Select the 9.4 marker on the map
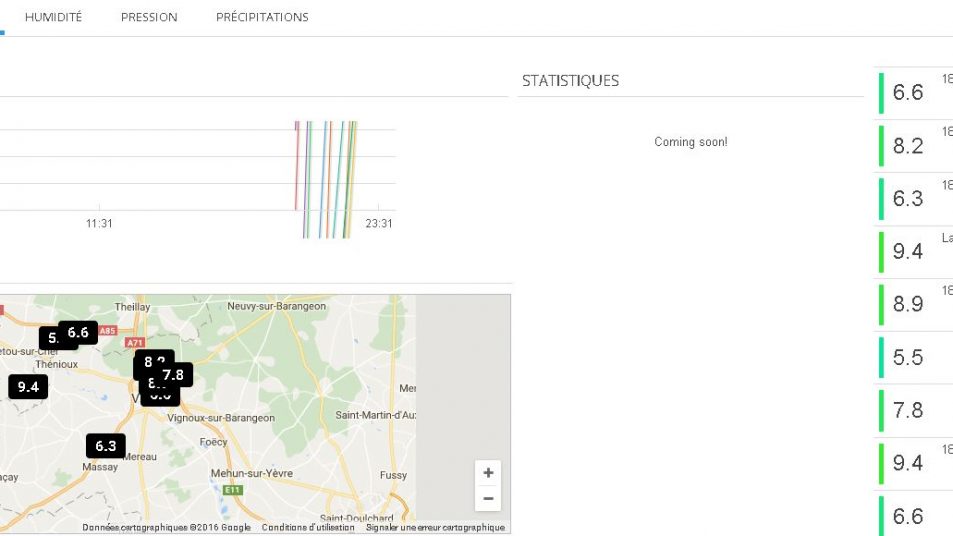Screen dimensions: 953x536 [x=28, y=387]
